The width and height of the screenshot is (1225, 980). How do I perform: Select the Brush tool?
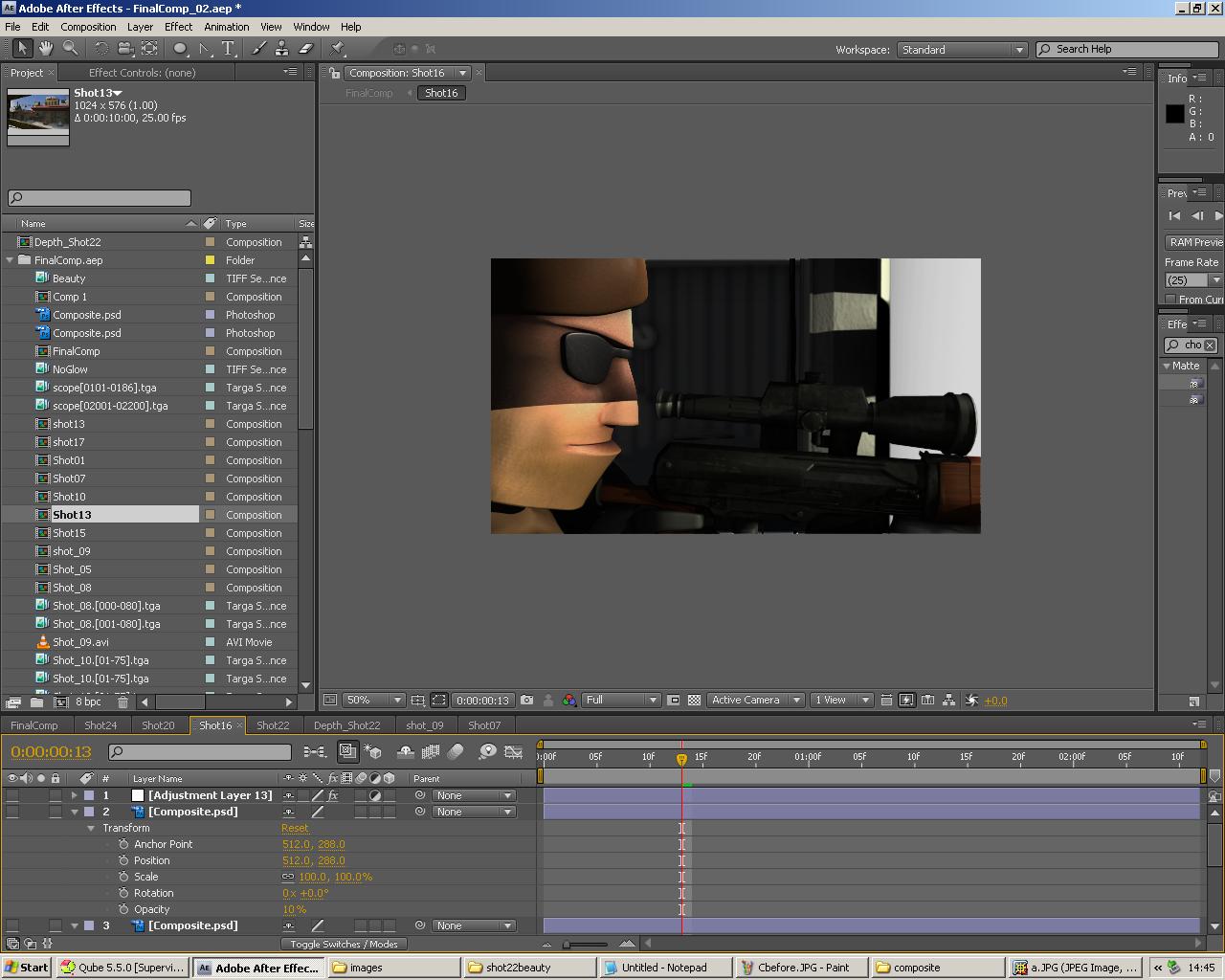pyautogui.click(x=258, y=48)
